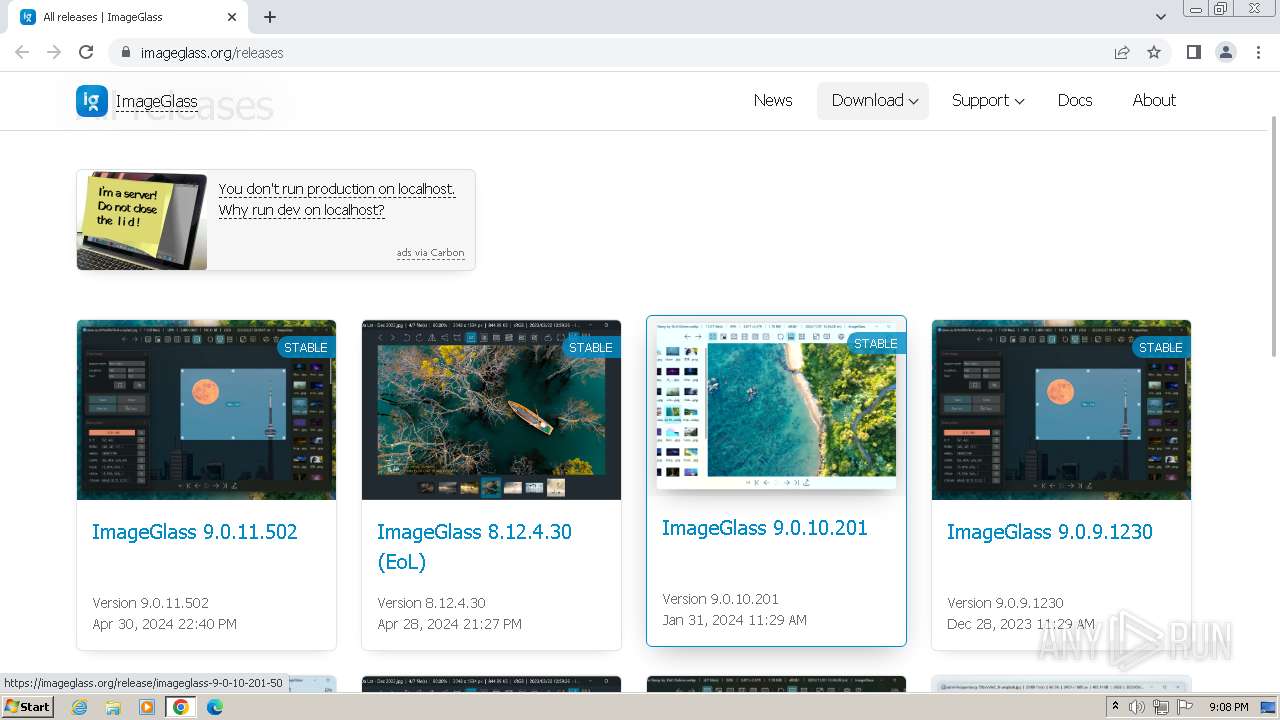This screenshot has width=1280, height=720.
Task: Select the All releases browser tab
Action: point(128,17)
